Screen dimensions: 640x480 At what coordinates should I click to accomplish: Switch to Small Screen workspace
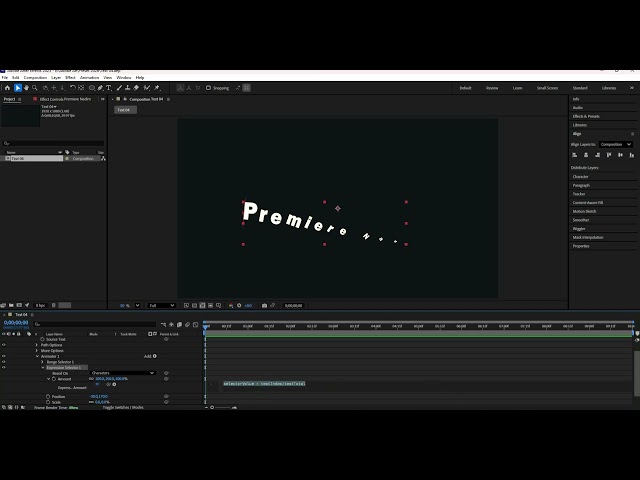(x=547, y=88)
